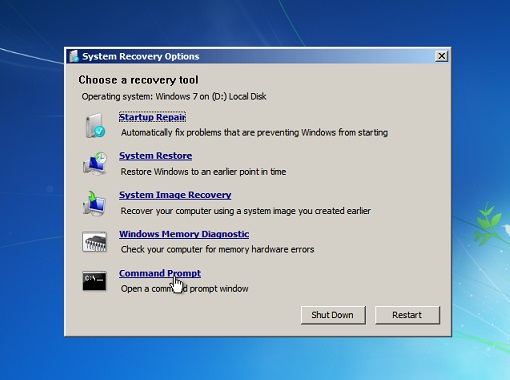Click the Shut Down button
The height and width of the screenshot is (380, 510).
pos(333,315)
